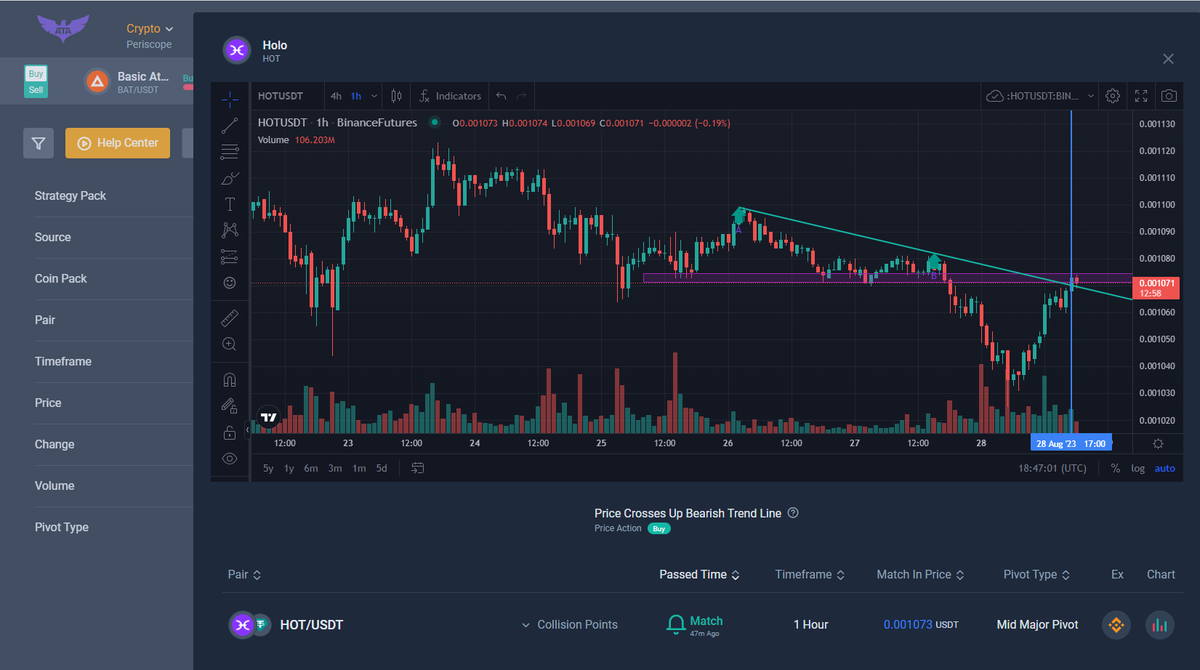The height and width of the screenshot is (670, 1200).
Task: Sort the table by Passed Time
Action: (698, 575)
